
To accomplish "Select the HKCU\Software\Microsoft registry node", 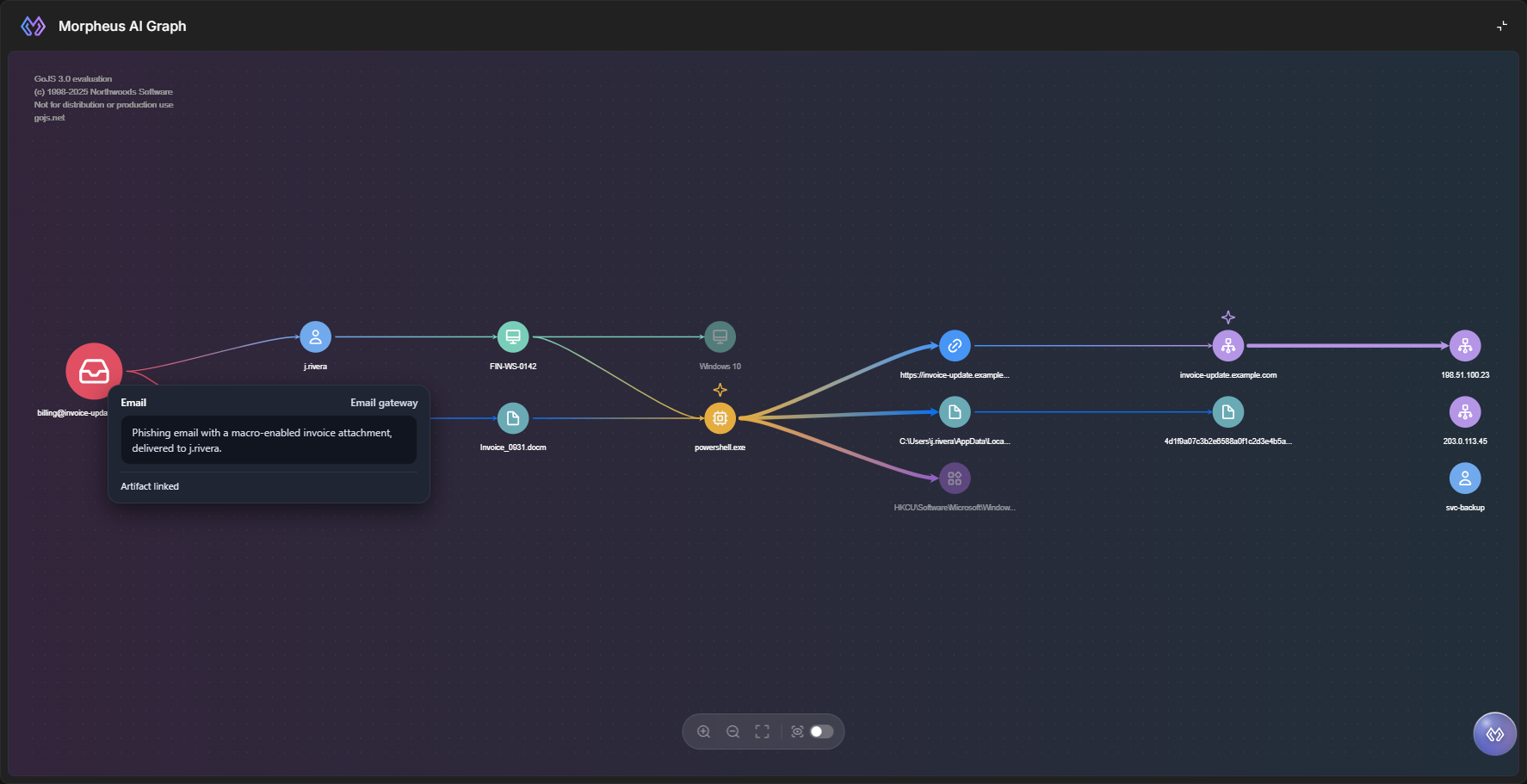I will click(x=955, y=478).
